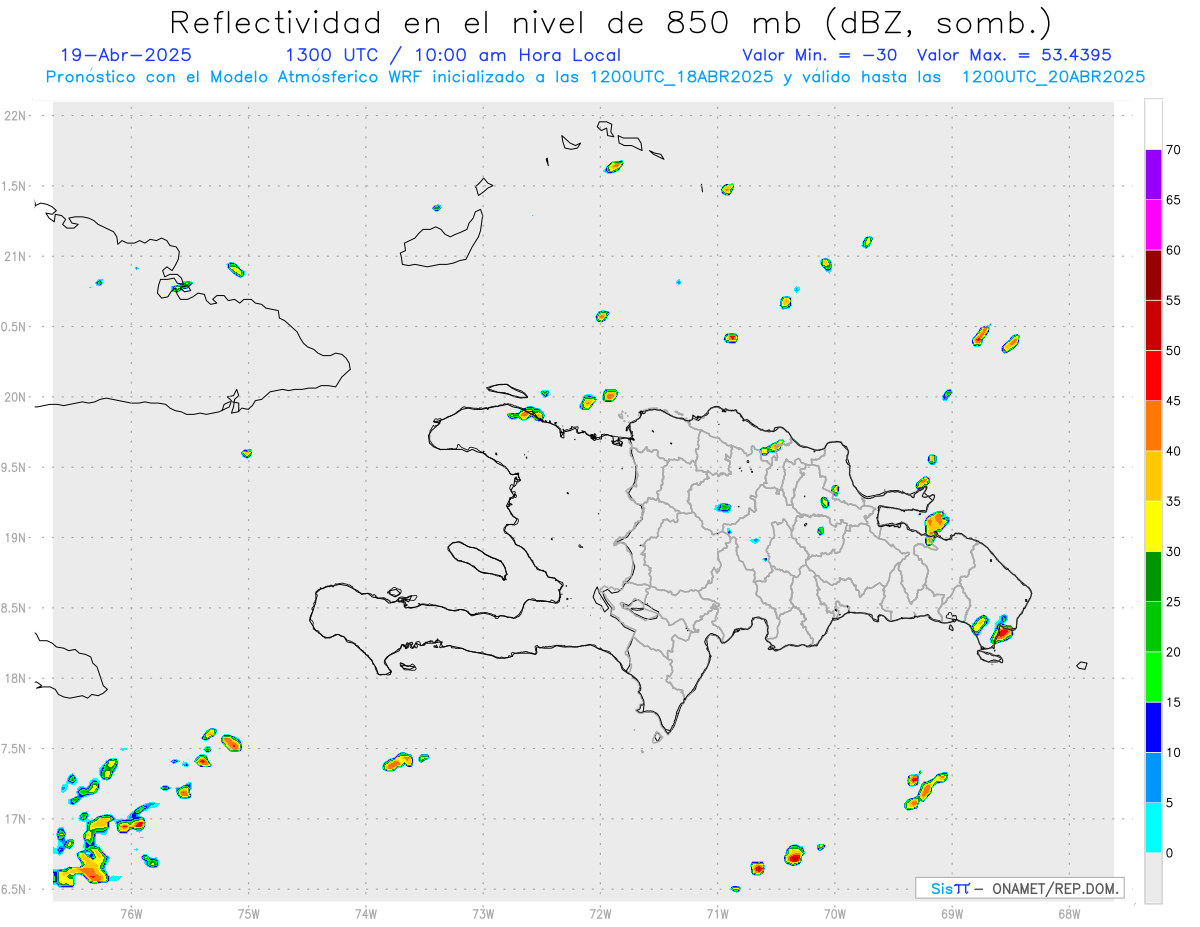Image resolution: width=1200 pixels, height=927 pixels.
Task: Click the '17N' latitude label
Action: 17,819
